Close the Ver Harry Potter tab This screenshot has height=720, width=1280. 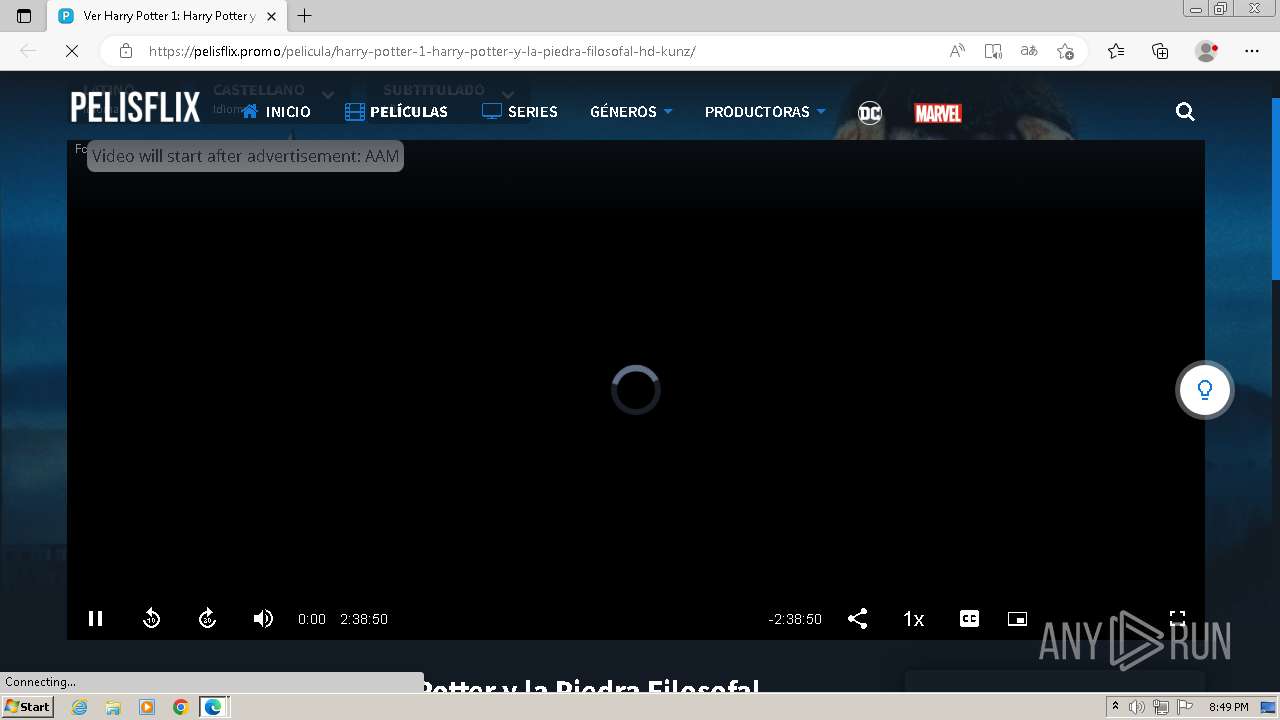click(271, 16)
